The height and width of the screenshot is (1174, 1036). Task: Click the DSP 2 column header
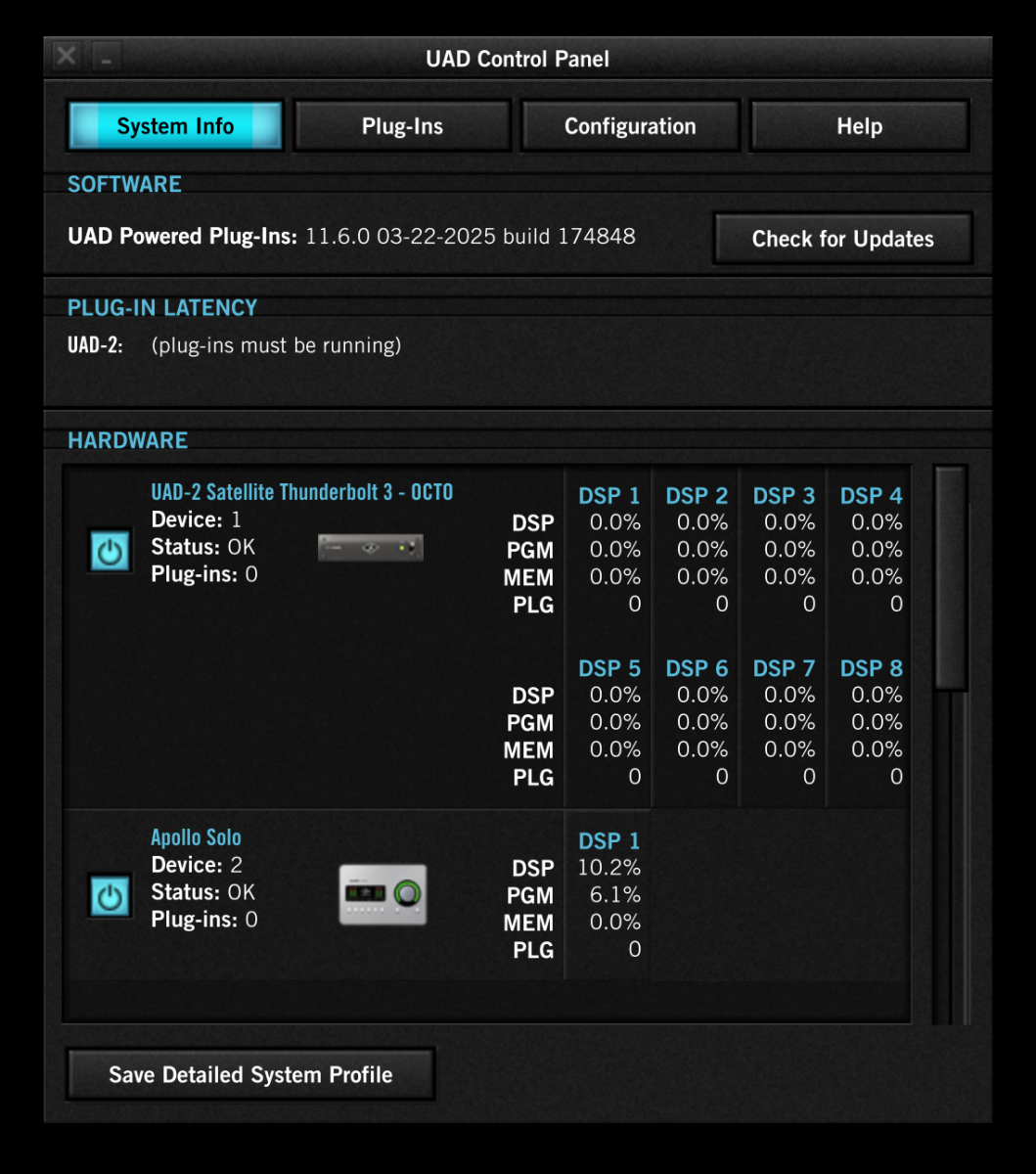[697, 496]
